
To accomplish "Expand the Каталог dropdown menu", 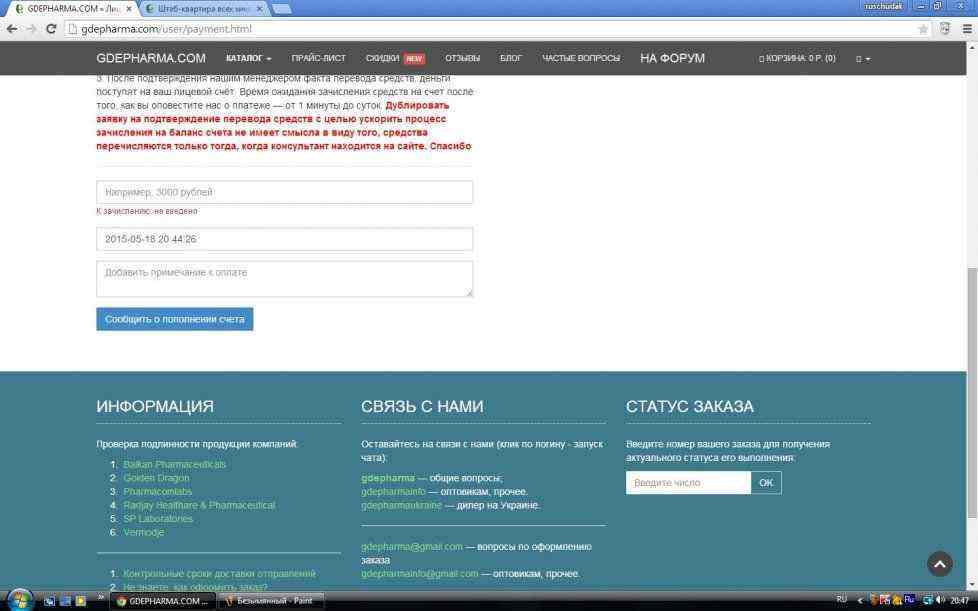I will 248,58.
